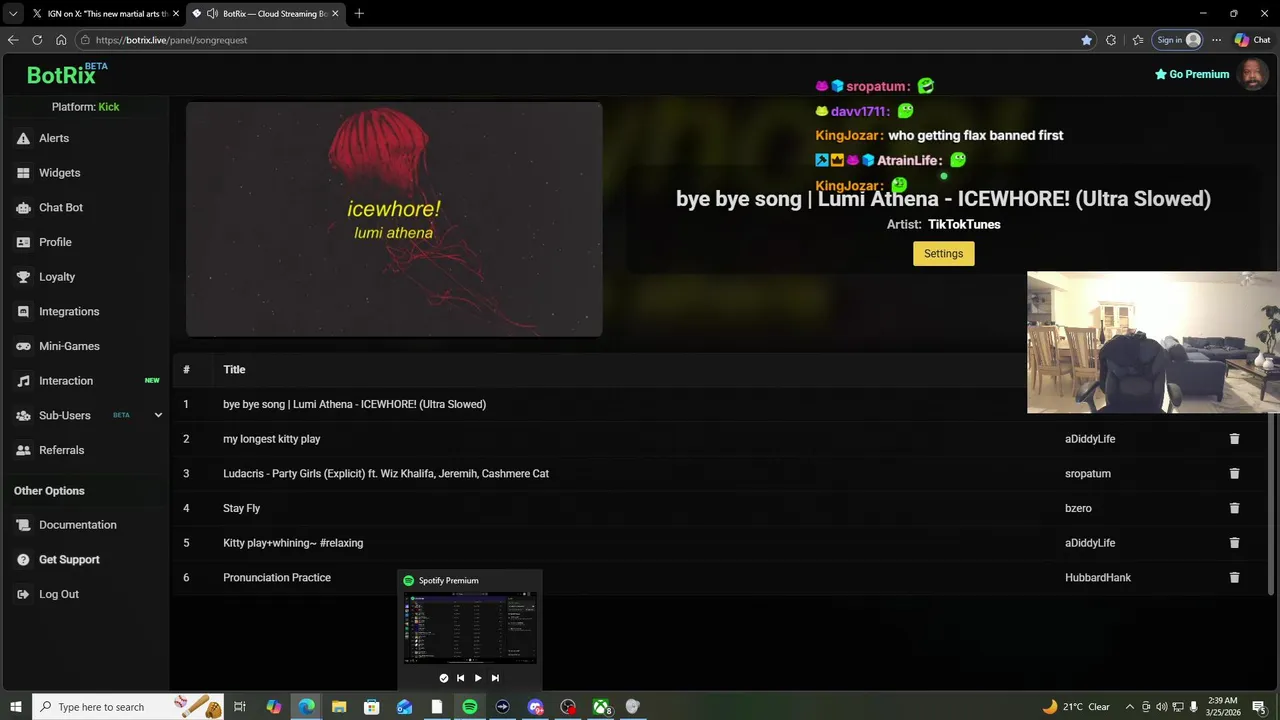Close the IGN on X tab
1280x720 pixels.
coord(175,13)
